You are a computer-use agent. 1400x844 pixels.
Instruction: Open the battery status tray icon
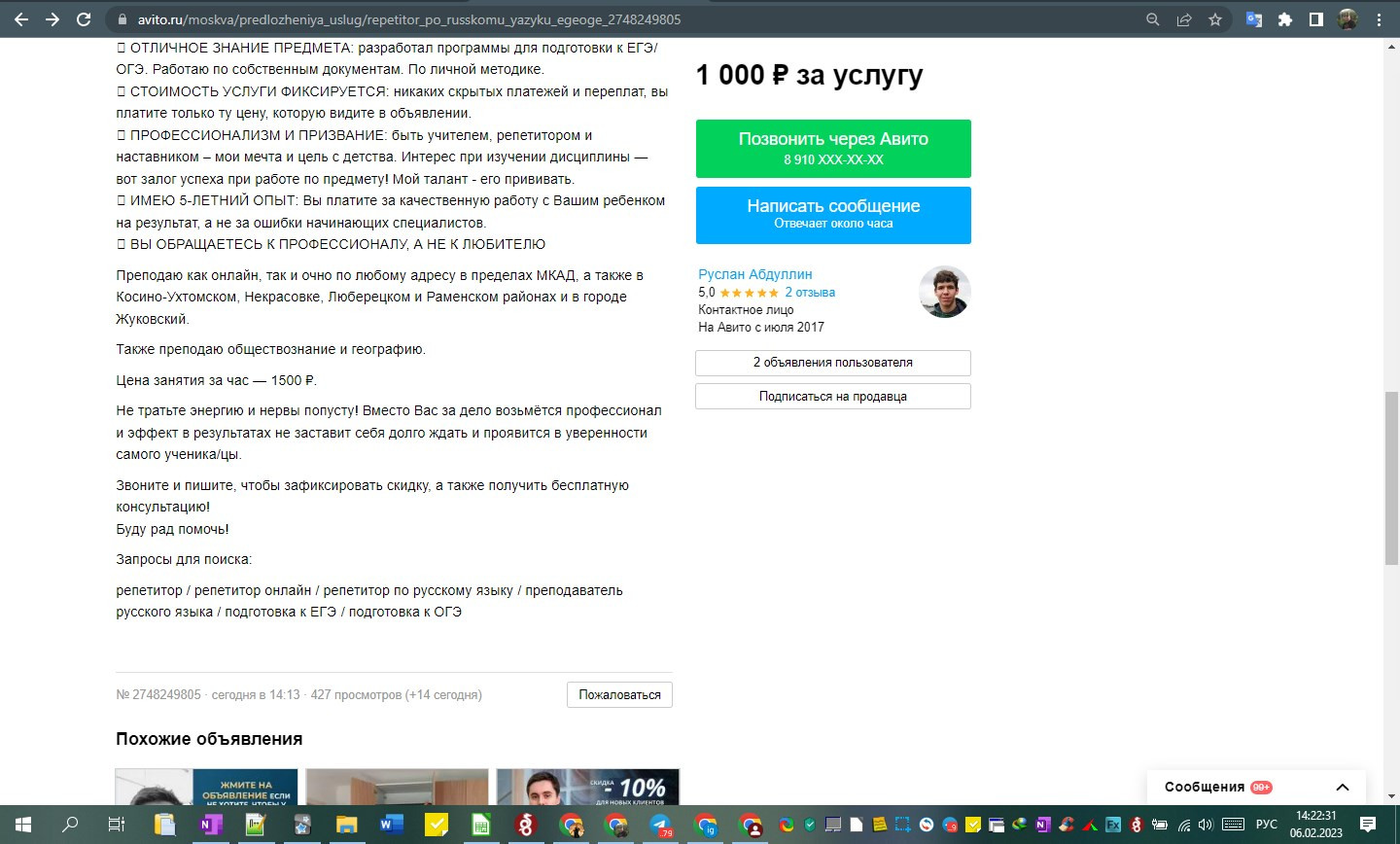click(1160, 825)
